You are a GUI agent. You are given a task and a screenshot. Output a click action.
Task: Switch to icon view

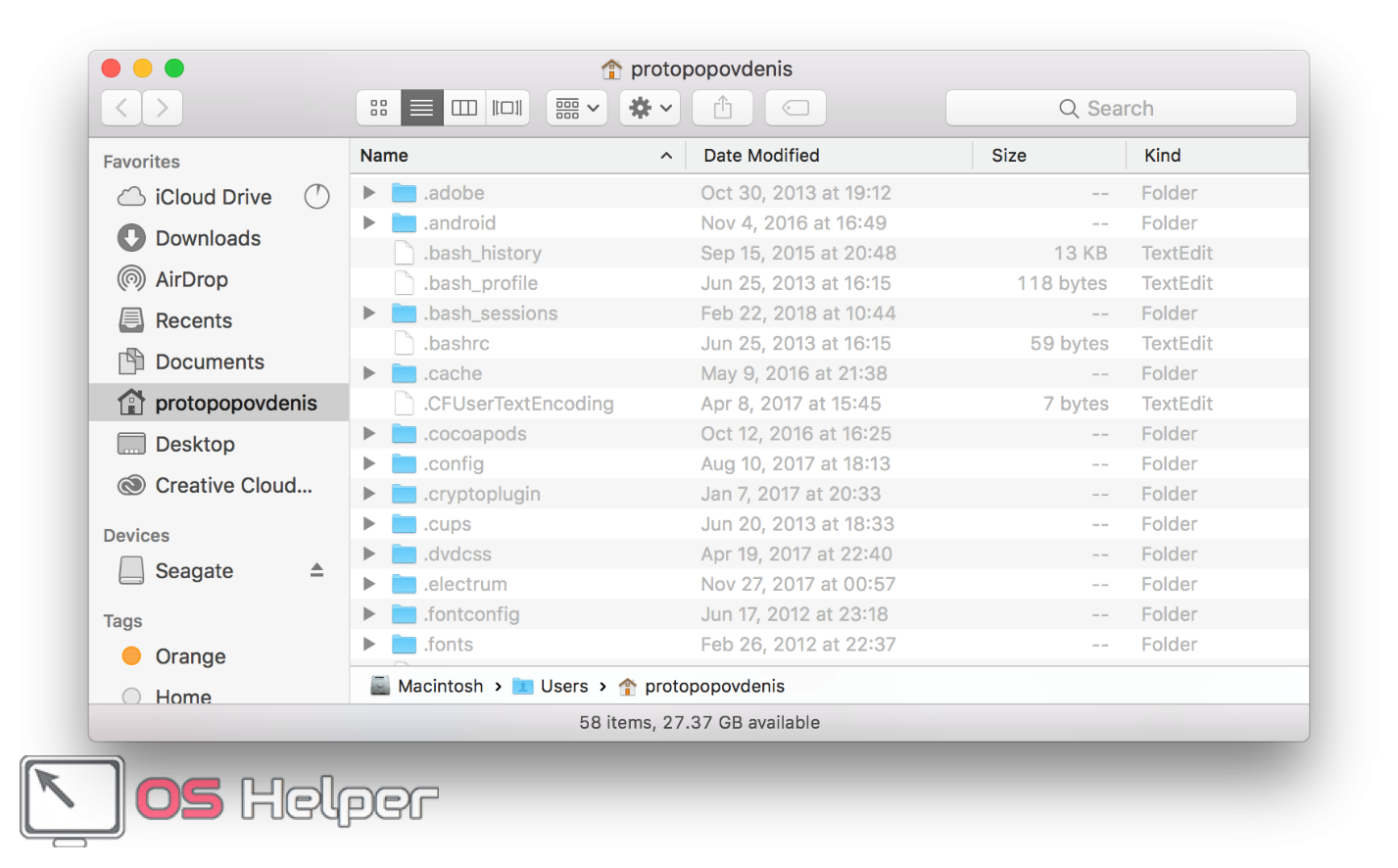click(x=379, y=108)
